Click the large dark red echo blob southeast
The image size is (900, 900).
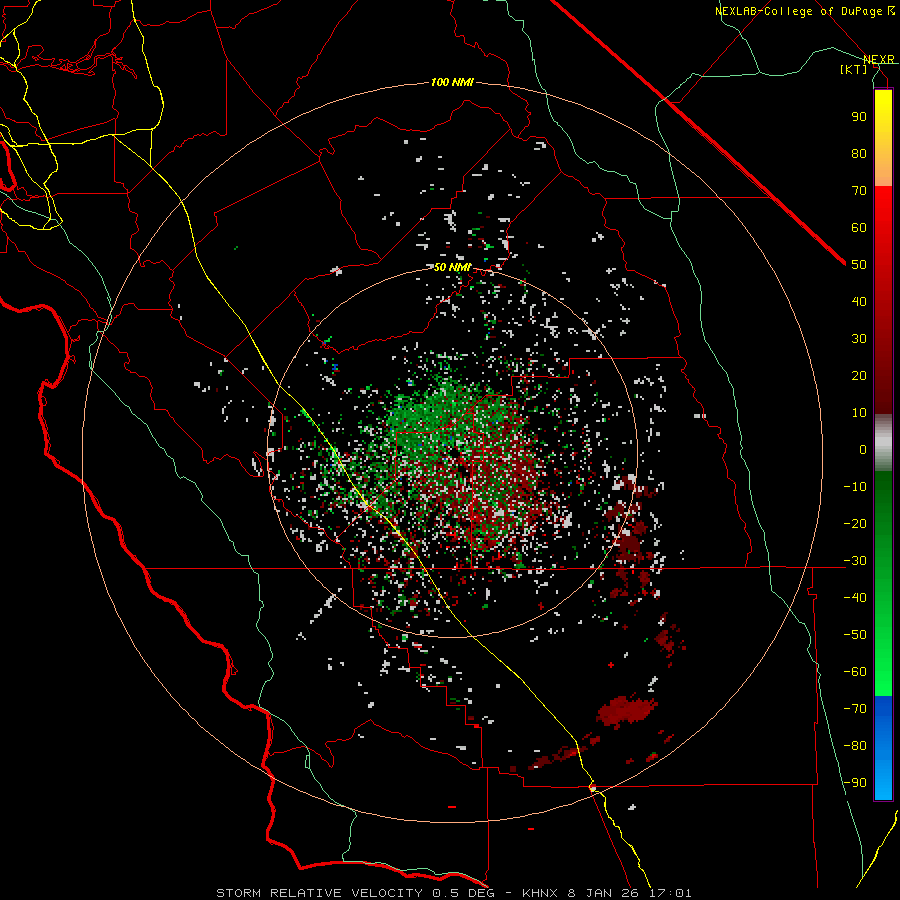click(626, 712)
